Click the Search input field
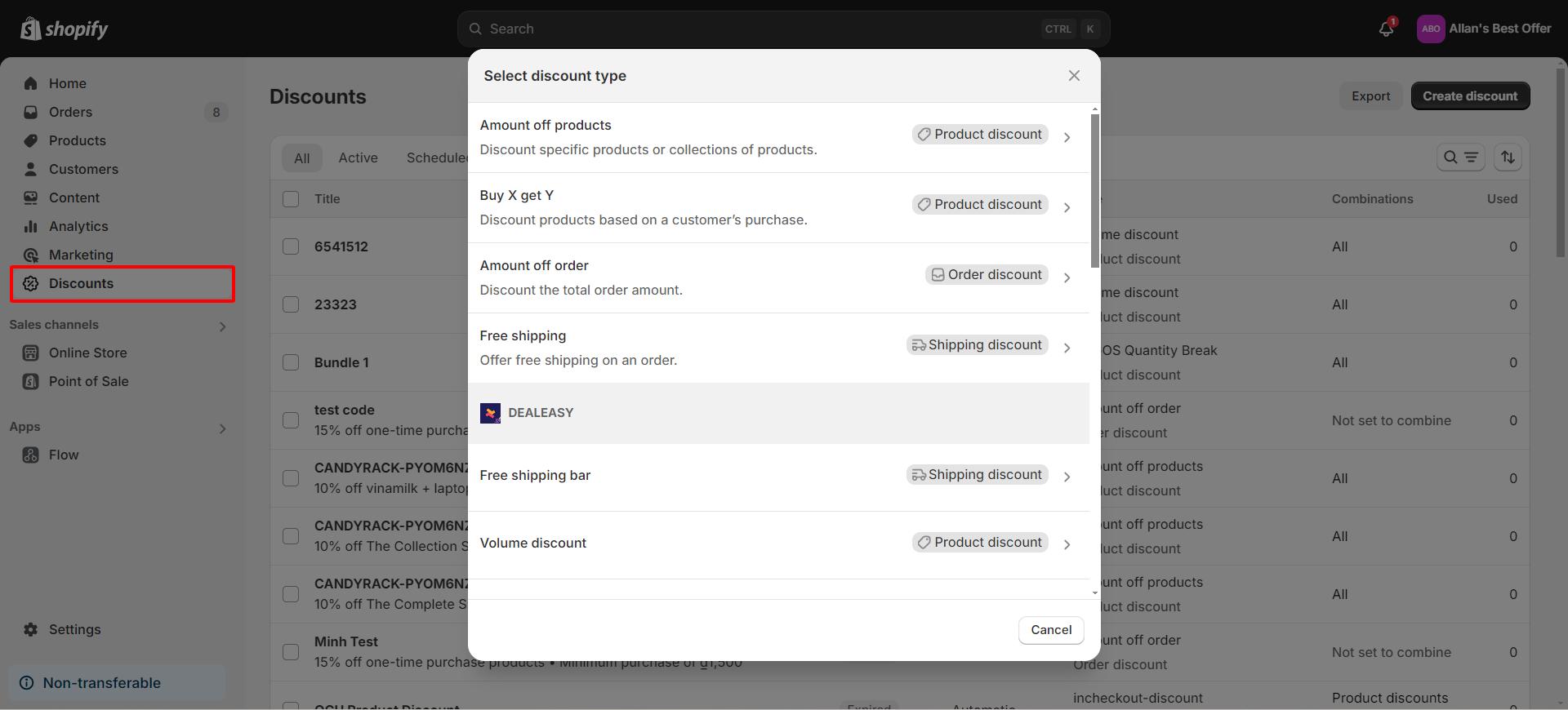Screen dimensions: 1568x710 click(x=759, y=29)
